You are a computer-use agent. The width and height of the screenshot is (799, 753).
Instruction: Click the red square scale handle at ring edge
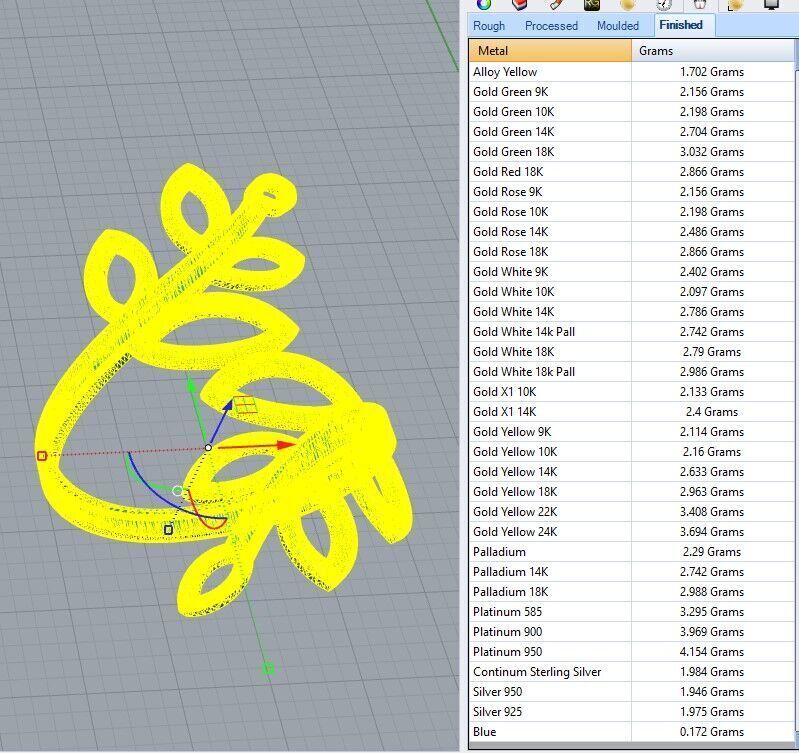[42, 455]
